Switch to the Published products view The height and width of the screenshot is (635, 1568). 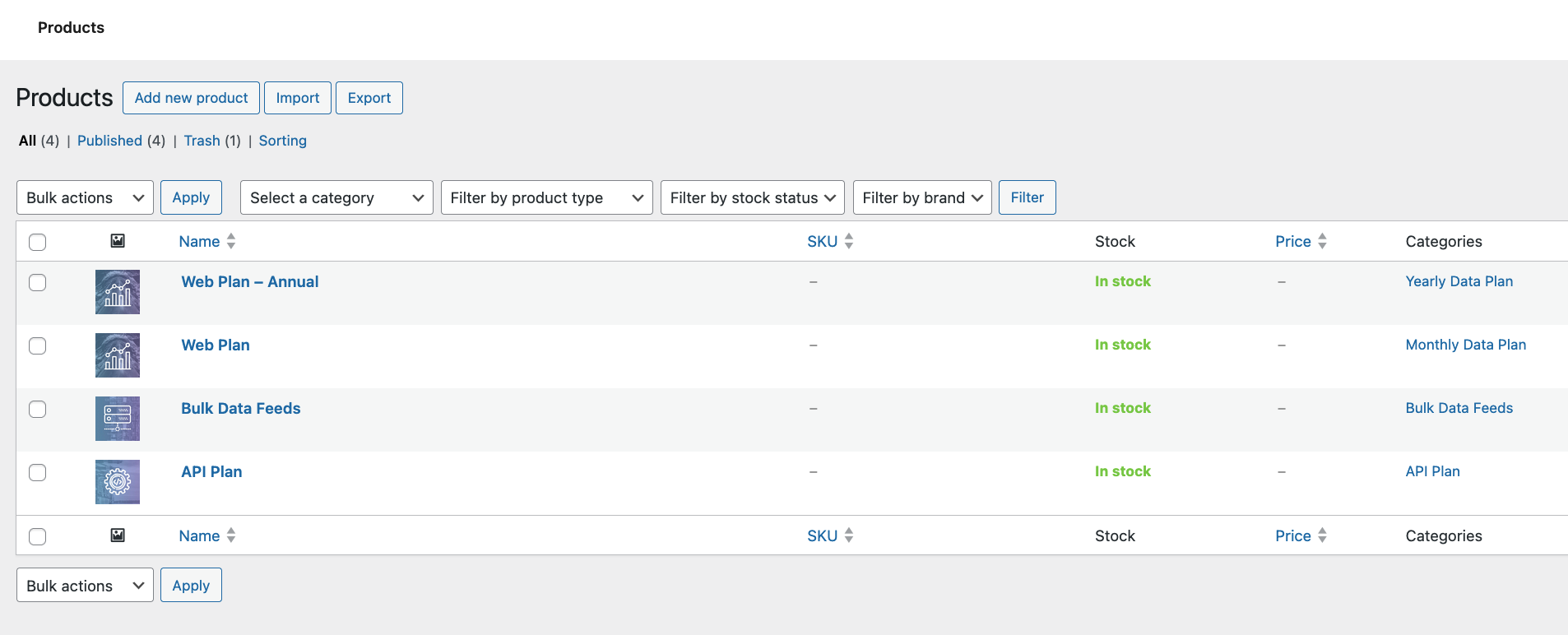point(109,141)
